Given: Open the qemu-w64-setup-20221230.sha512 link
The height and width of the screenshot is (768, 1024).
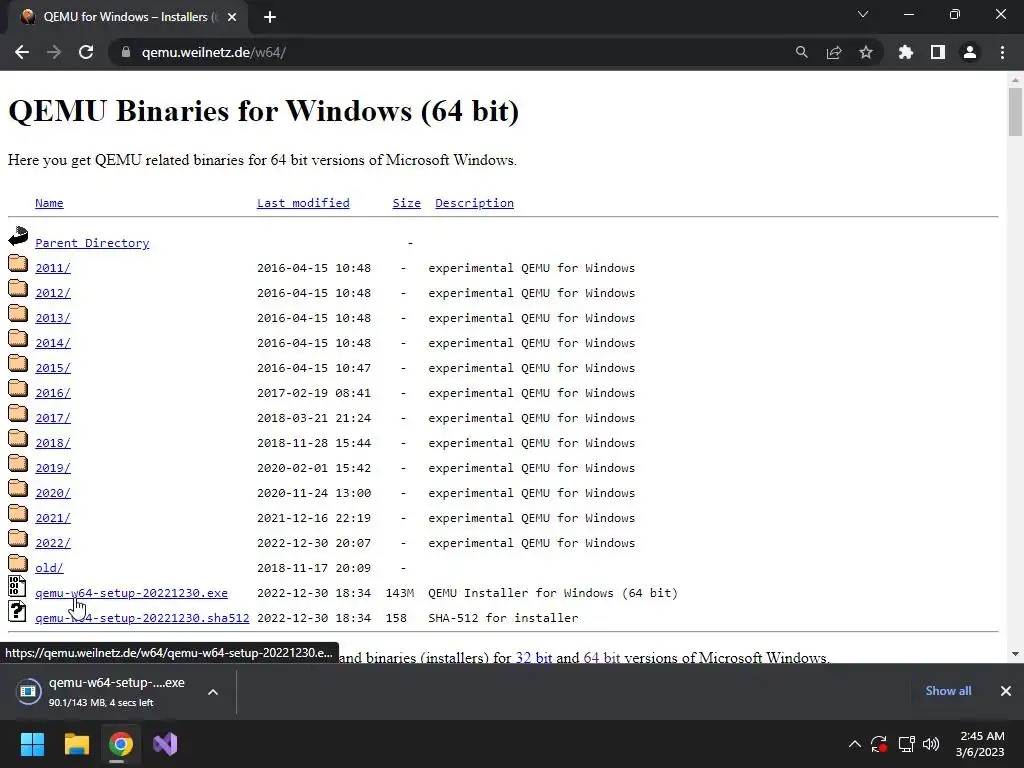Looking at the screenshot, I should point(142,618).
